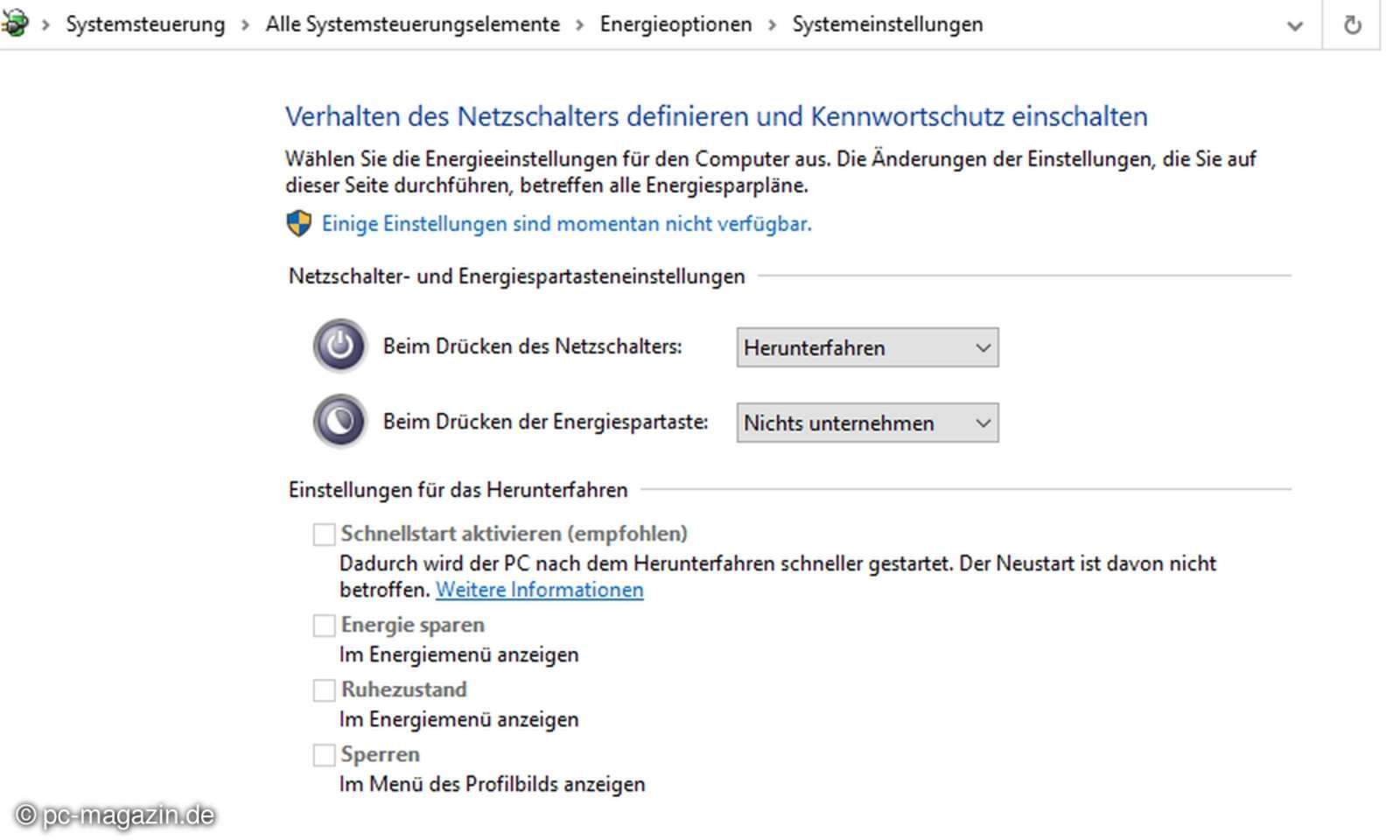The image size is (1400, 840).
Task: Toggle the Sperren checkbox
Action: tap(325, 754)
